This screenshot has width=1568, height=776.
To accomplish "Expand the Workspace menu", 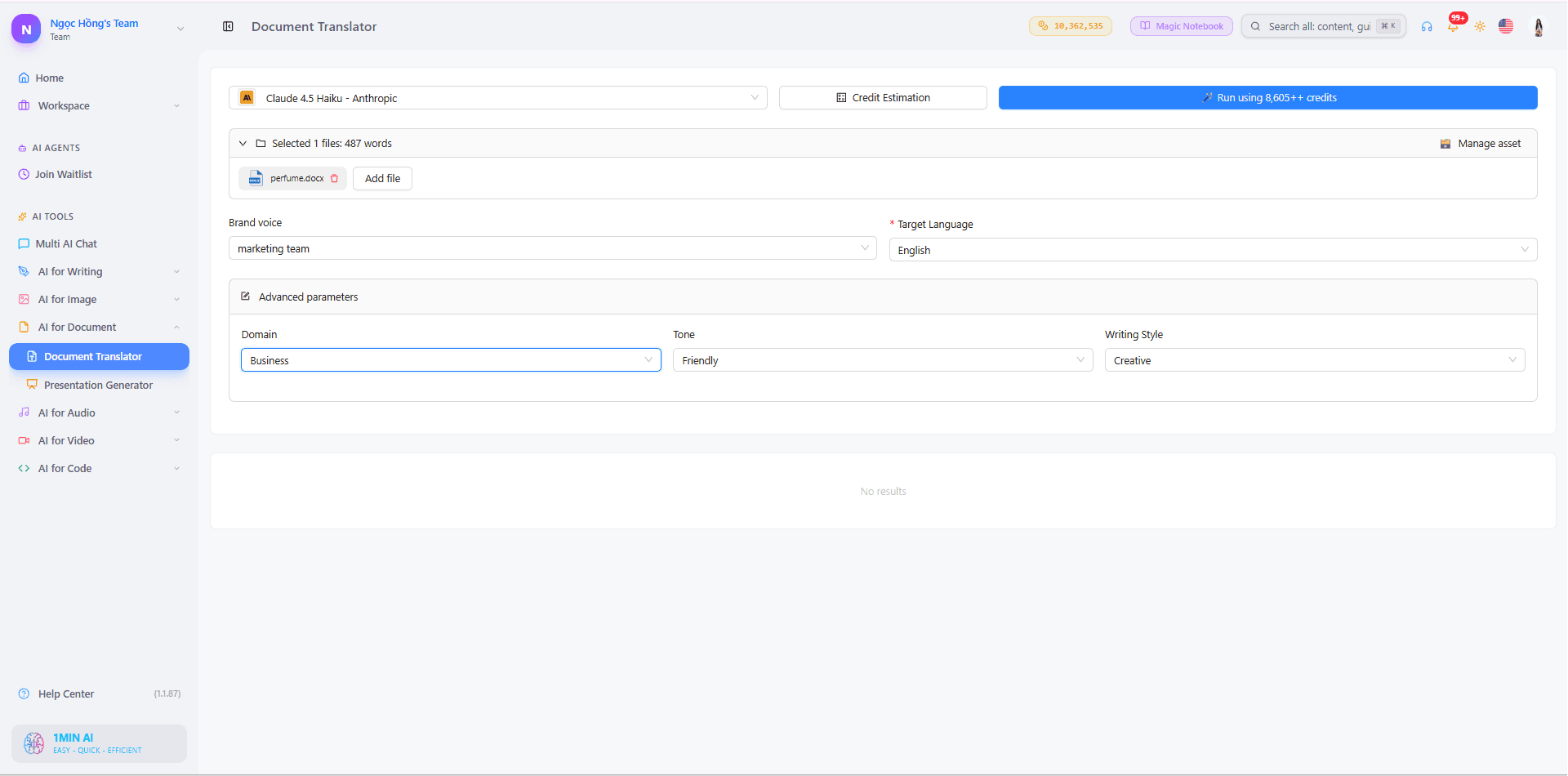I will click(99, 105).
